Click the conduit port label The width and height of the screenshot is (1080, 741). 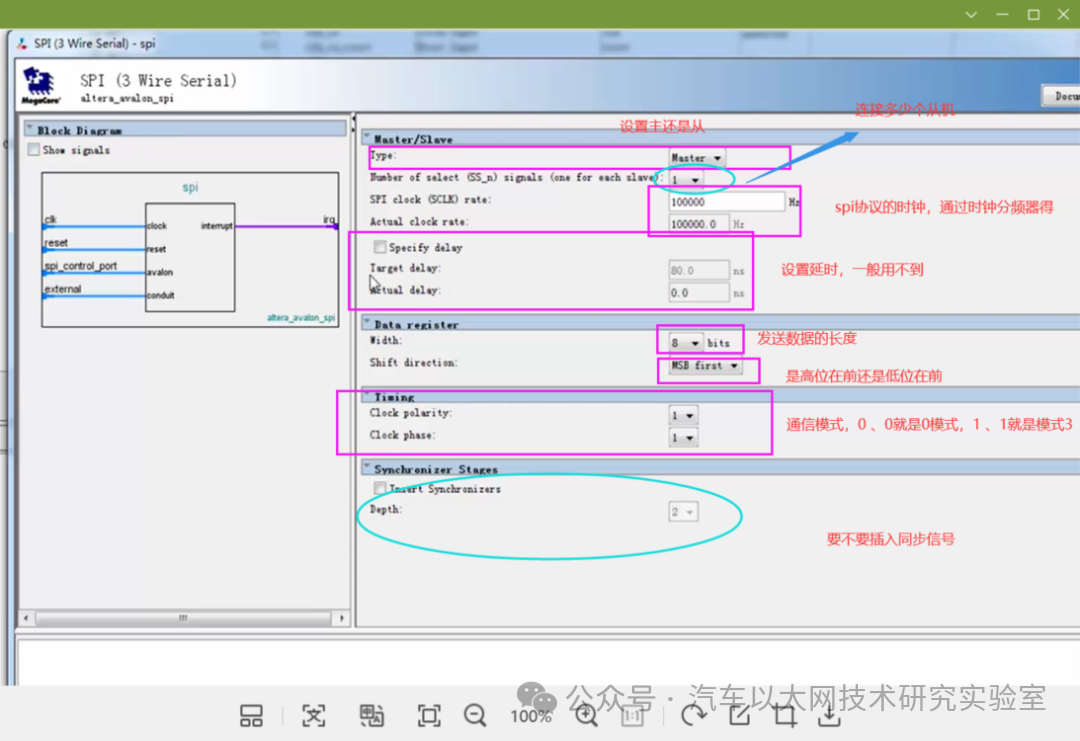click(160, 295)
